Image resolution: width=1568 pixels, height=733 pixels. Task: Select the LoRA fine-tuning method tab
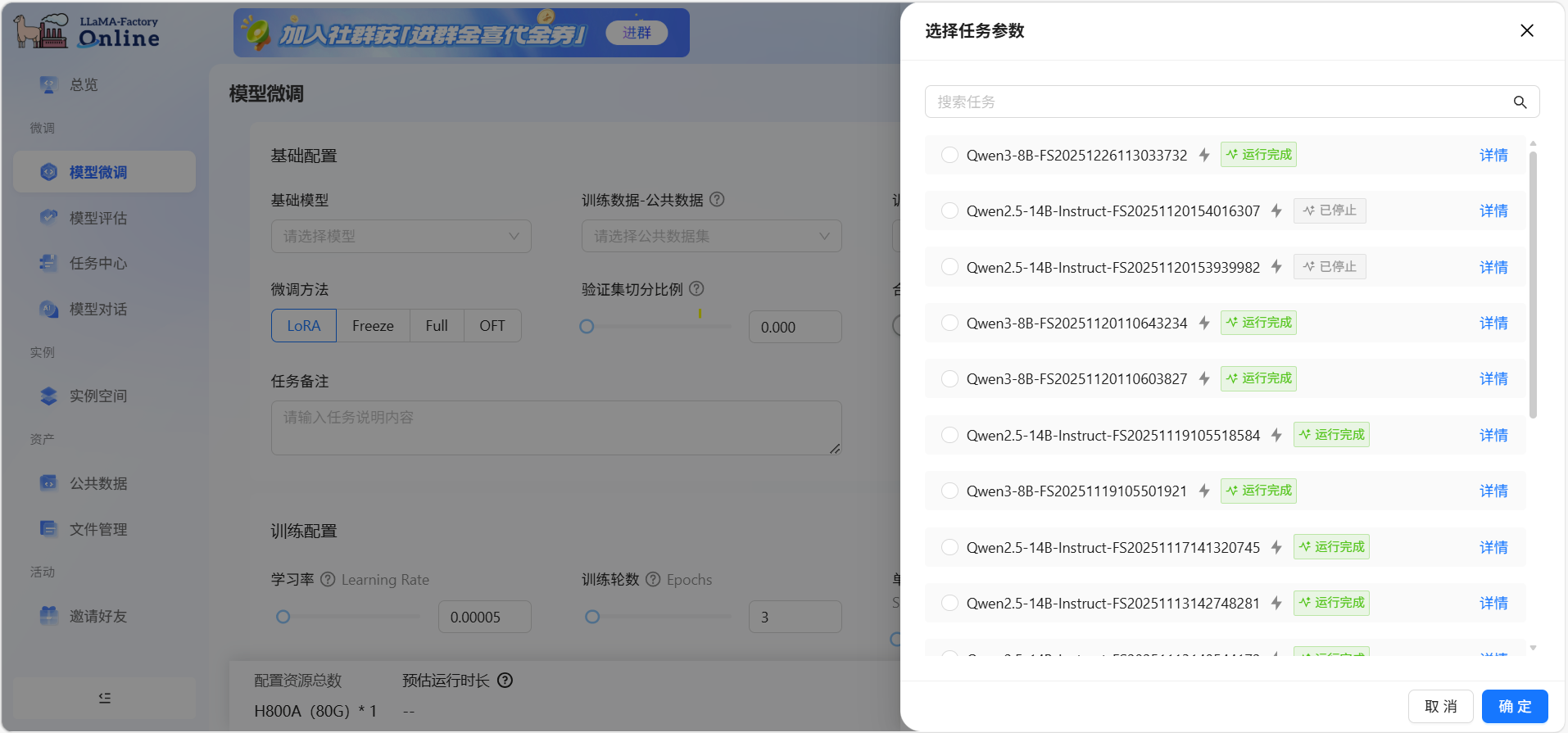tap(304, 325)
